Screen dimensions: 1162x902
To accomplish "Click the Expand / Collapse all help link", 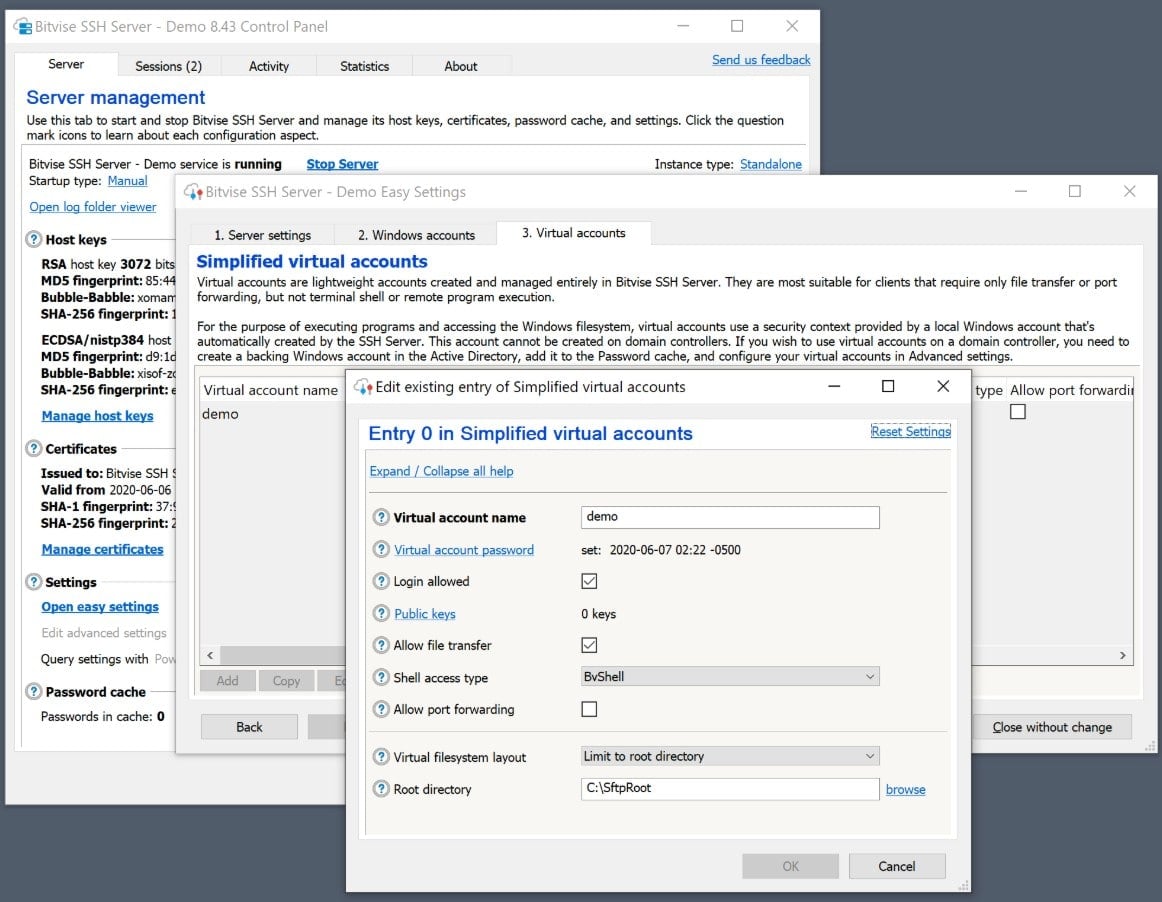I will point(442,471).
